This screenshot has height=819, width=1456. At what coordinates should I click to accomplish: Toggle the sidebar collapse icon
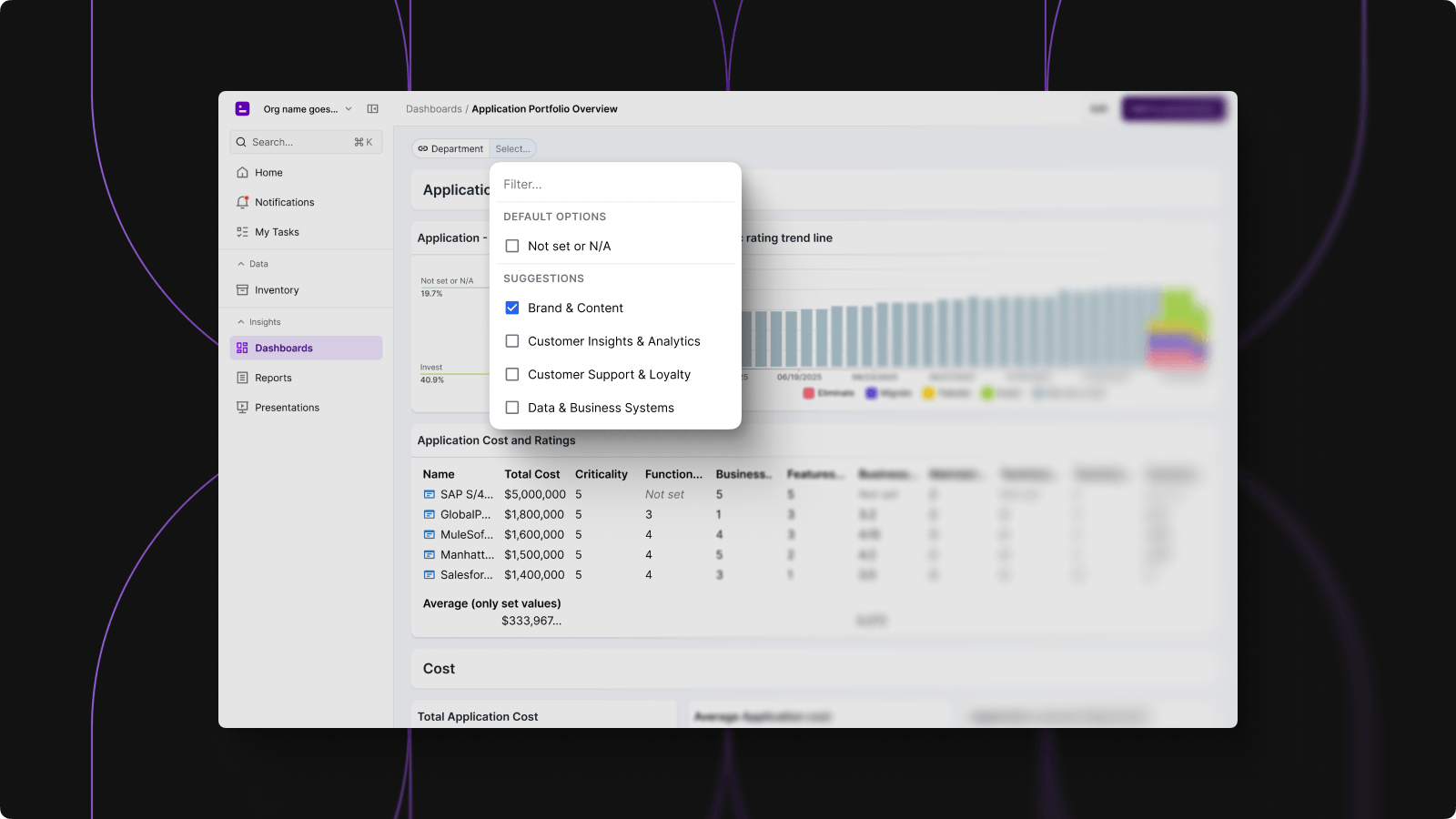pos(372,109)
